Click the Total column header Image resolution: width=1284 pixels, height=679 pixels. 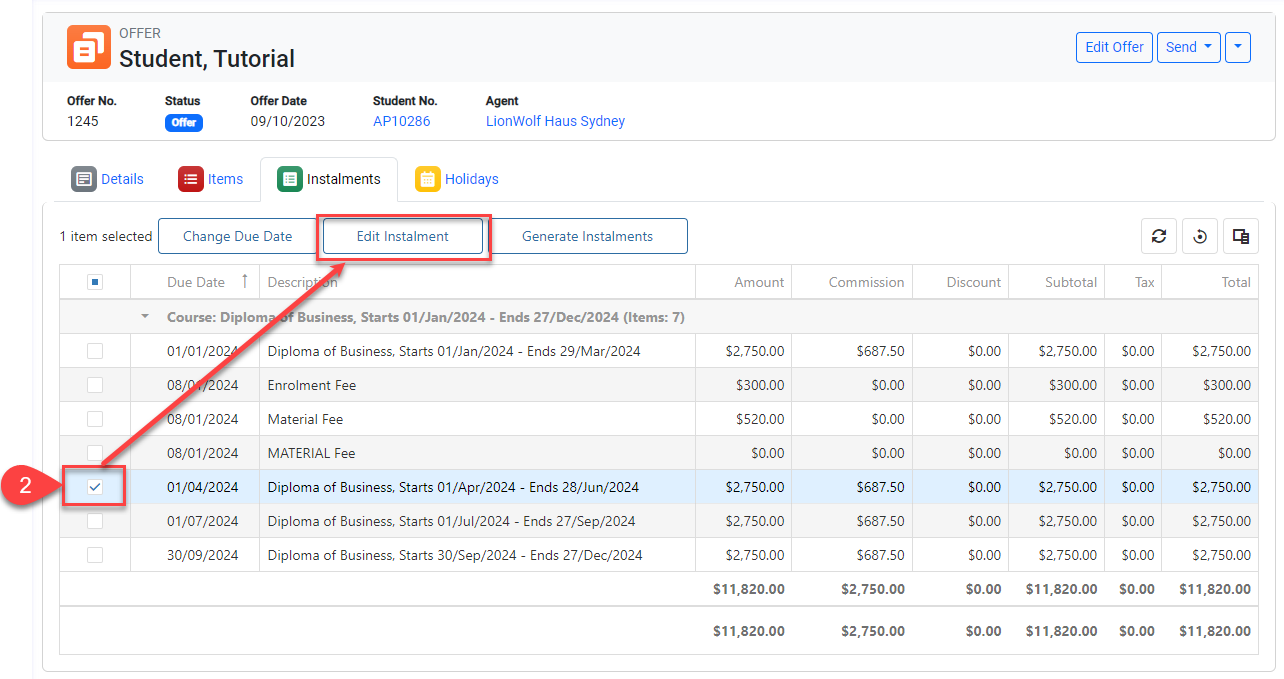click(1235, 282)
